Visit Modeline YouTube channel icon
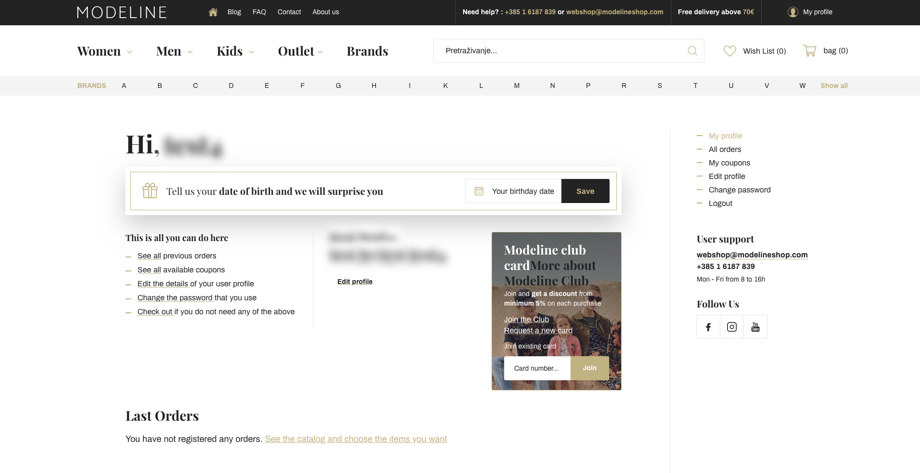Image resolution: width=920 pixels, height=473 pixels. [x=755, y=327]
